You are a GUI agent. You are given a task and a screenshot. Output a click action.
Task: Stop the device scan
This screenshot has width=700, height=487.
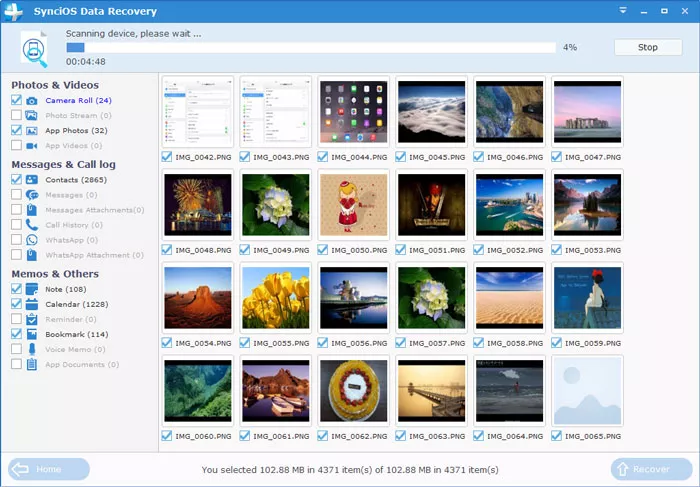pos(648,47)
